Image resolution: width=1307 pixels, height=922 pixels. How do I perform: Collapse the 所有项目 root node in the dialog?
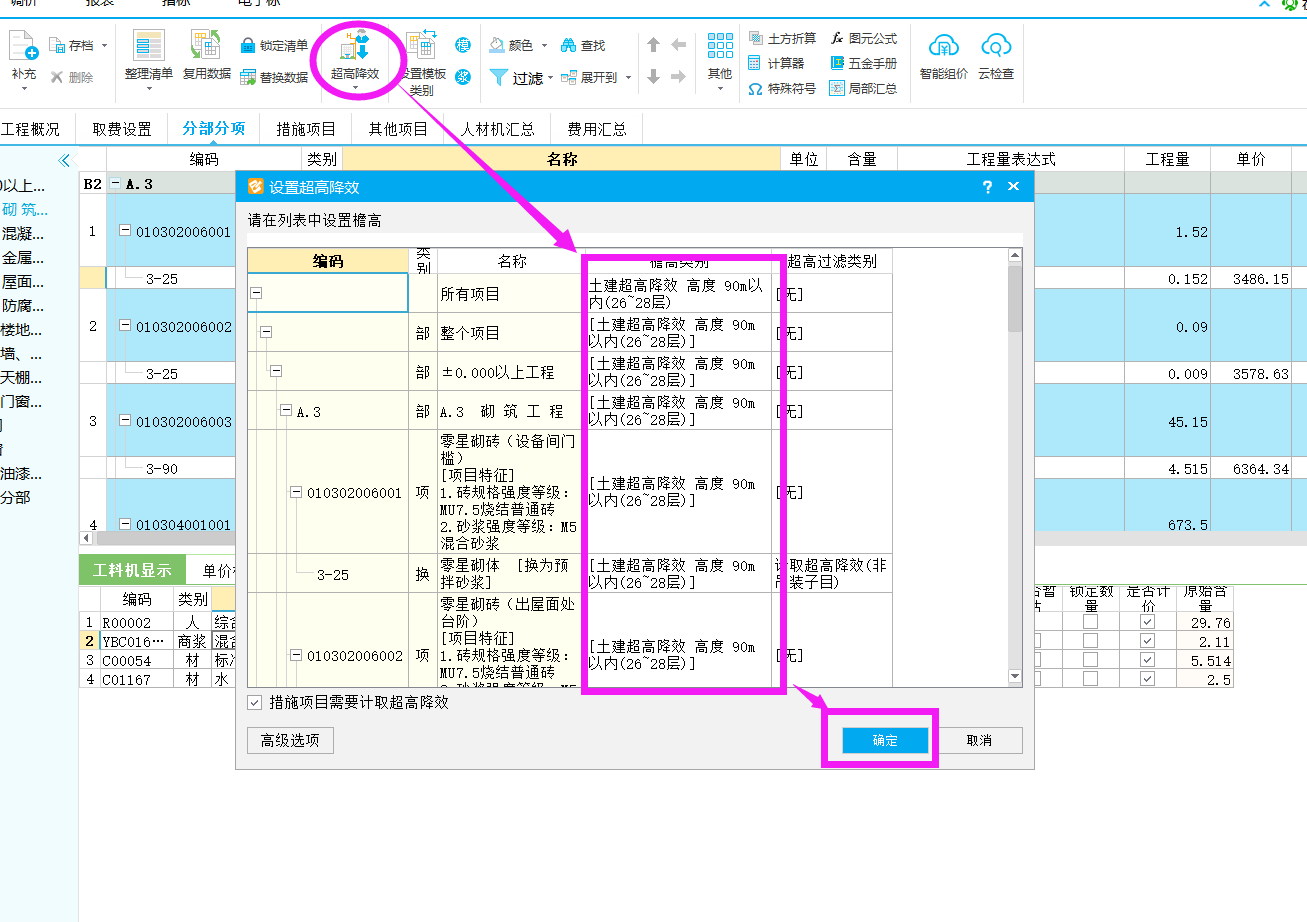coord(256,294)
